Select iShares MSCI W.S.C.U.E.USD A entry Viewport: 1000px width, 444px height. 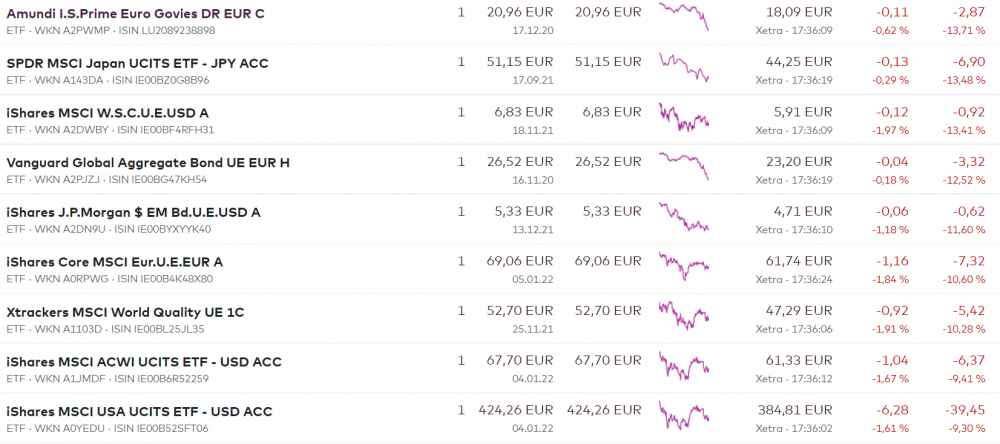point(107,113)
